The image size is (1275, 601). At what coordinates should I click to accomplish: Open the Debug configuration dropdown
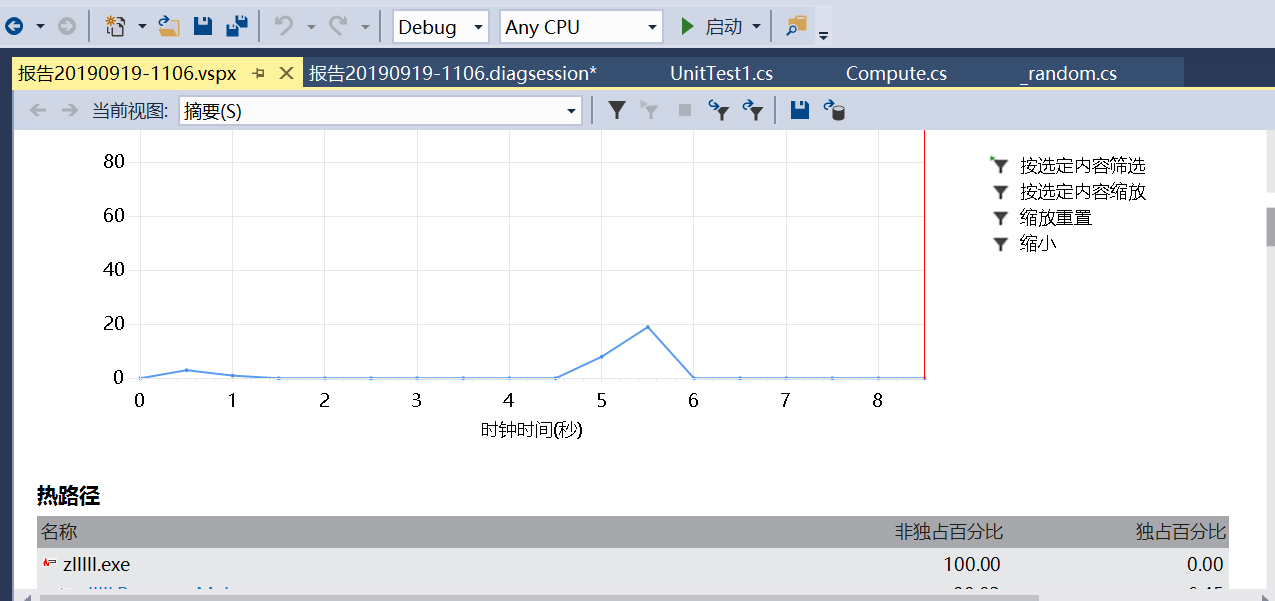click(x=441, y=27)
